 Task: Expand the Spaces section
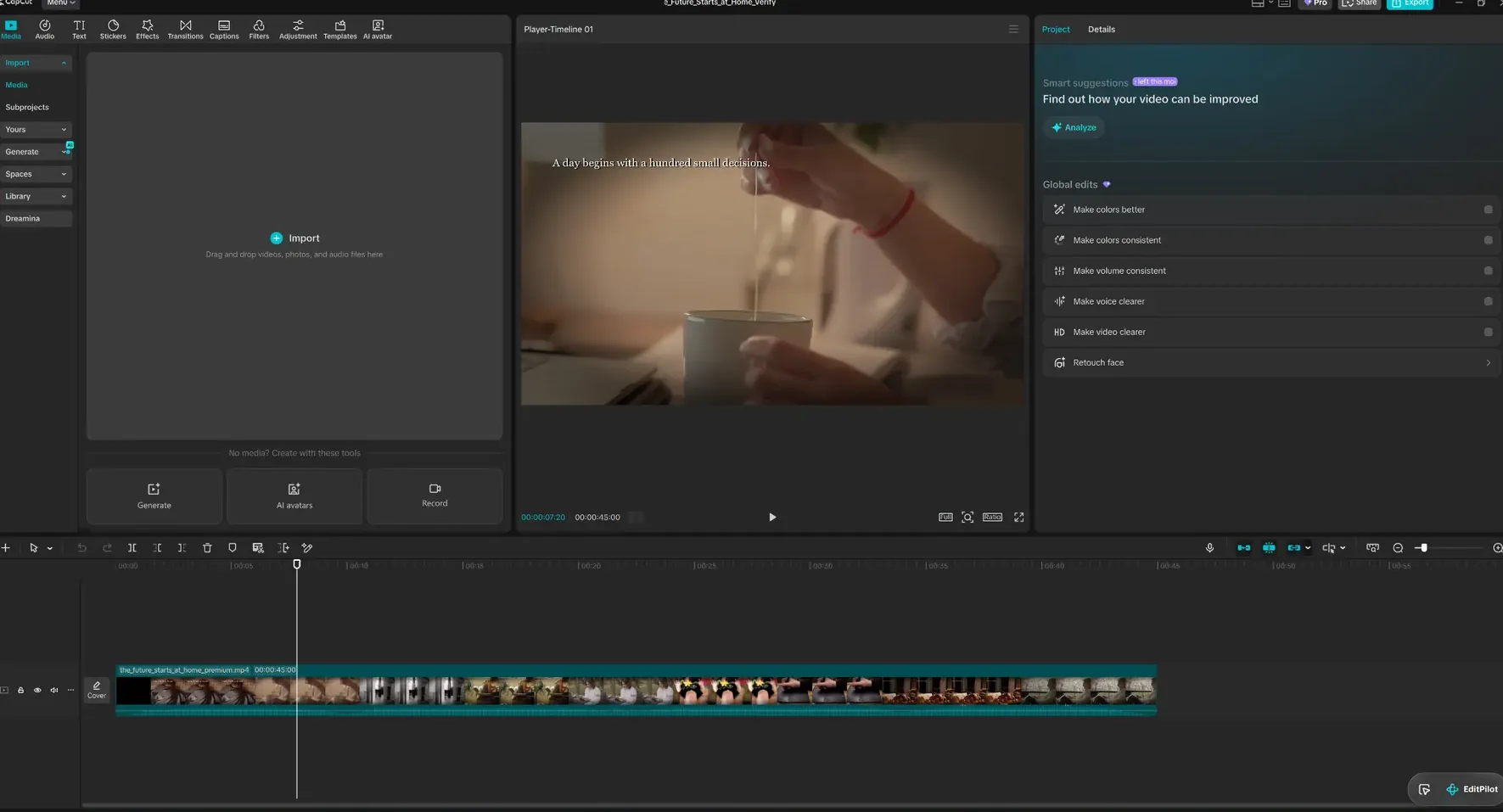click(x=64, y=174)
